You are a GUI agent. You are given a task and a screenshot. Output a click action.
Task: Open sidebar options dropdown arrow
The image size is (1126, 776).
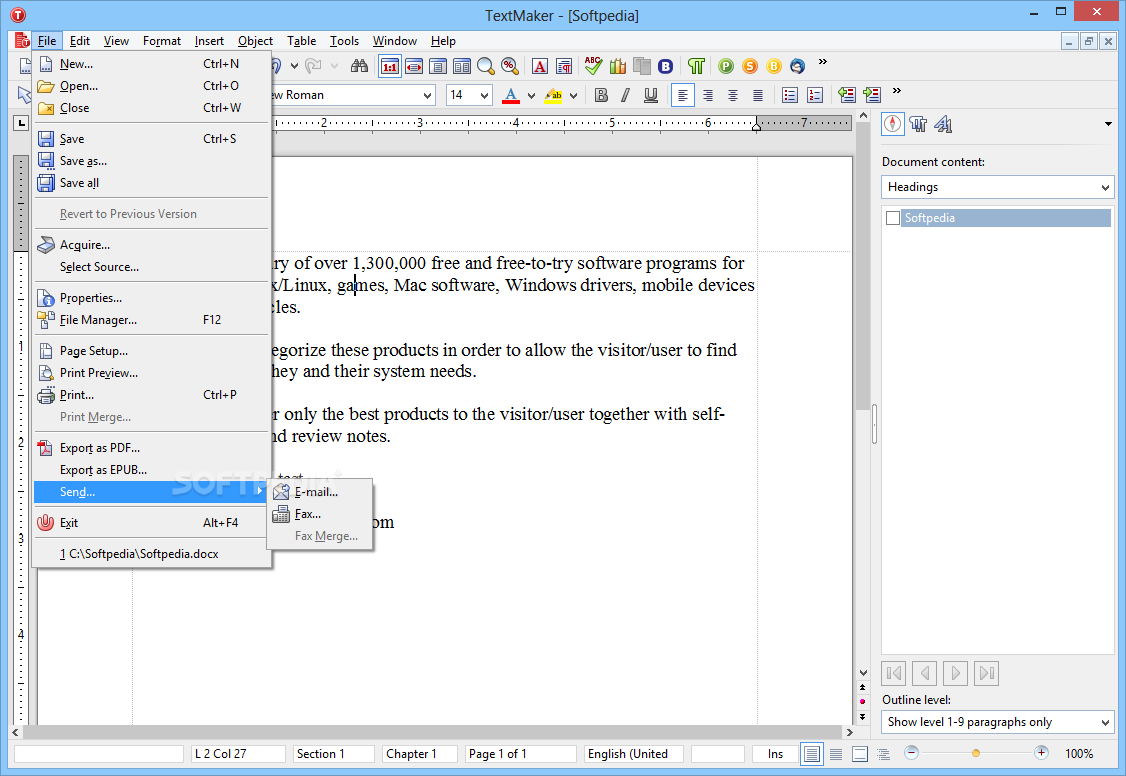(x=1108, y=124)
